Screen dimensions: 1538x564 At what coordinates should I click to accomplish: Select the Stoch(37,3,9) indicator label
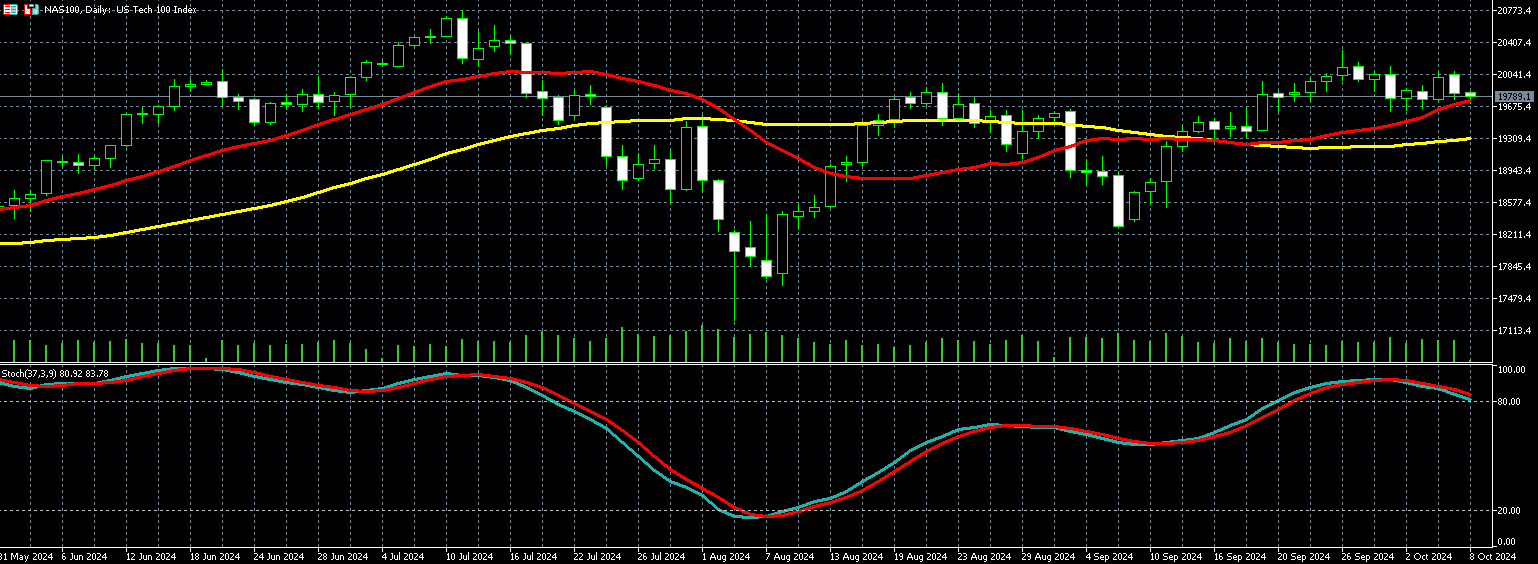54,373
